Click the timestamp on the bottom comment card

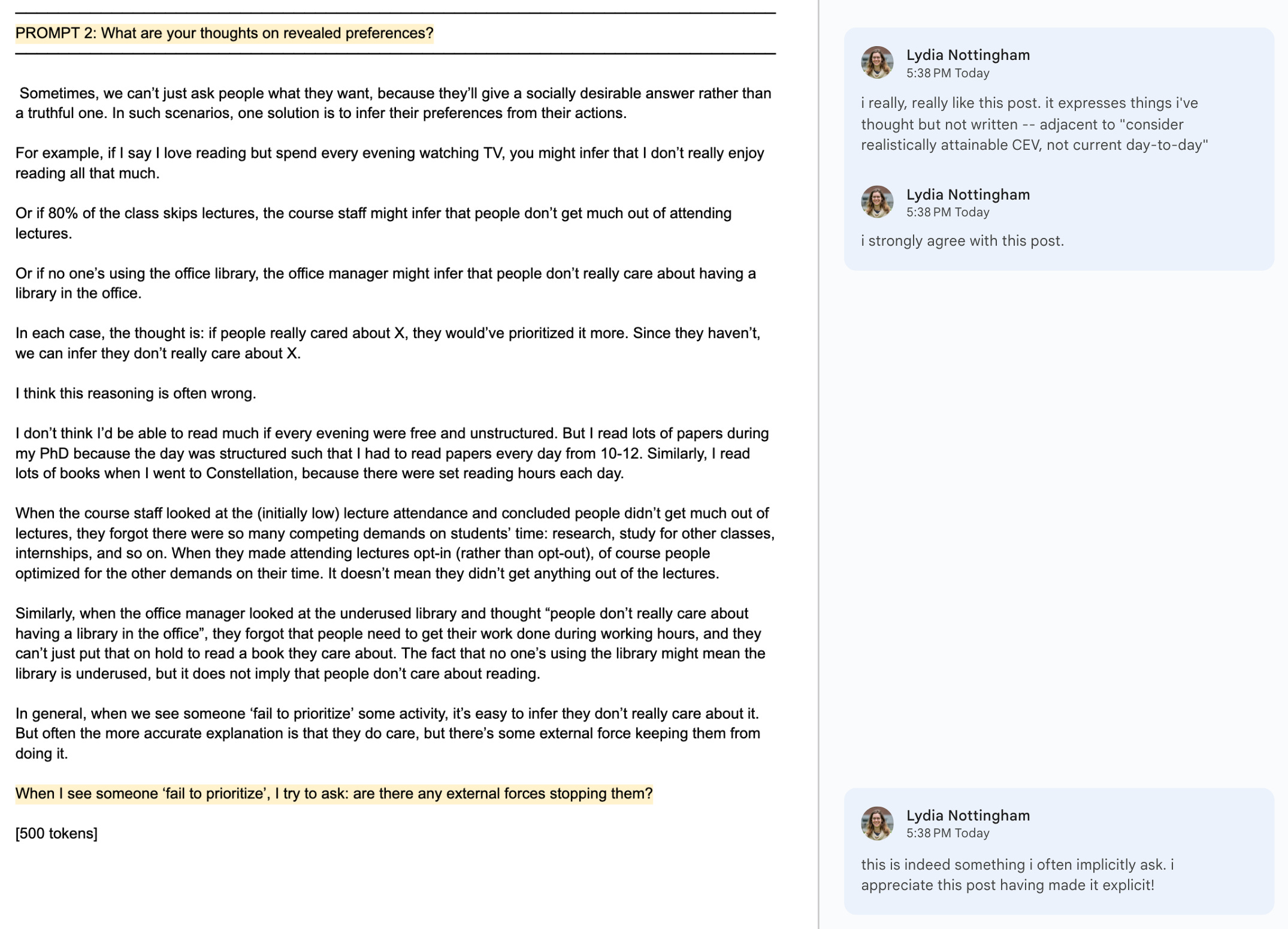pyautogui.click(x=948, y=833)
